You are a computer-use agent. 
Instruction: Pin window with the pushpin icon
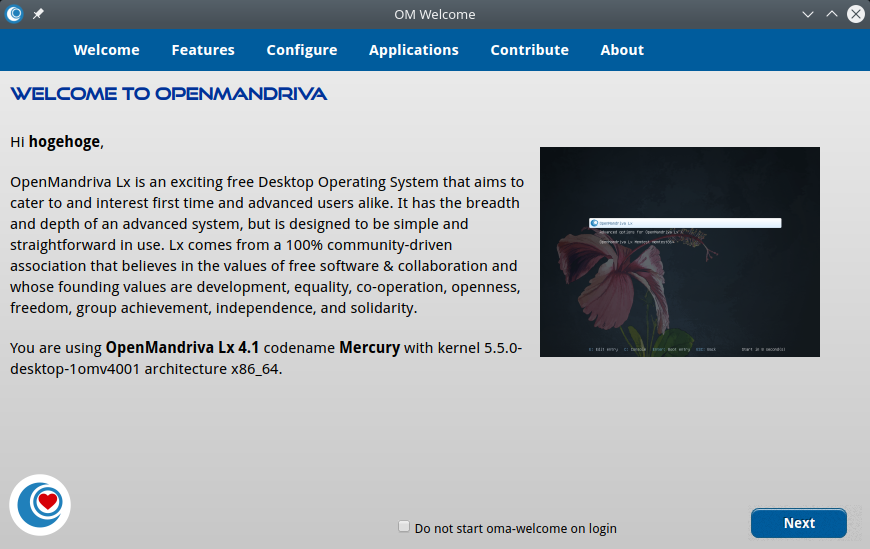click(x=38, y=14)
